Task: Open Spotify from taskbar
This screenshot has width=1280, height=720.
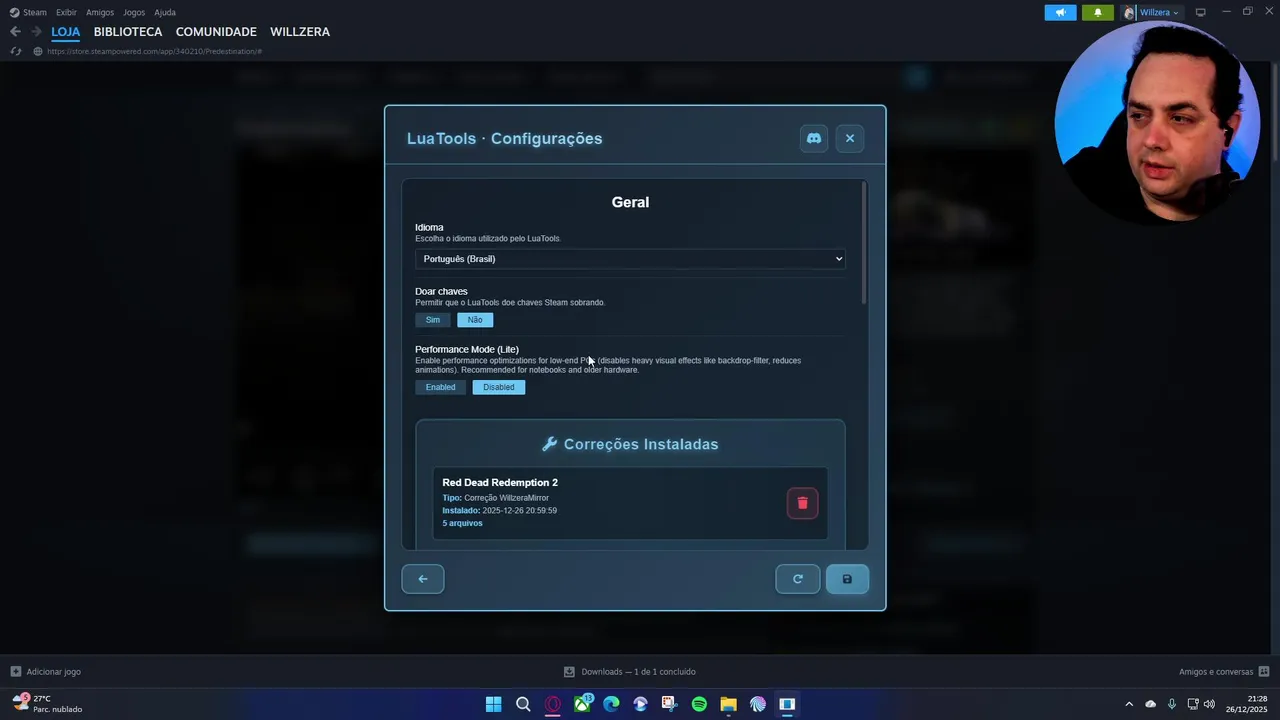Action: point(699,704)
